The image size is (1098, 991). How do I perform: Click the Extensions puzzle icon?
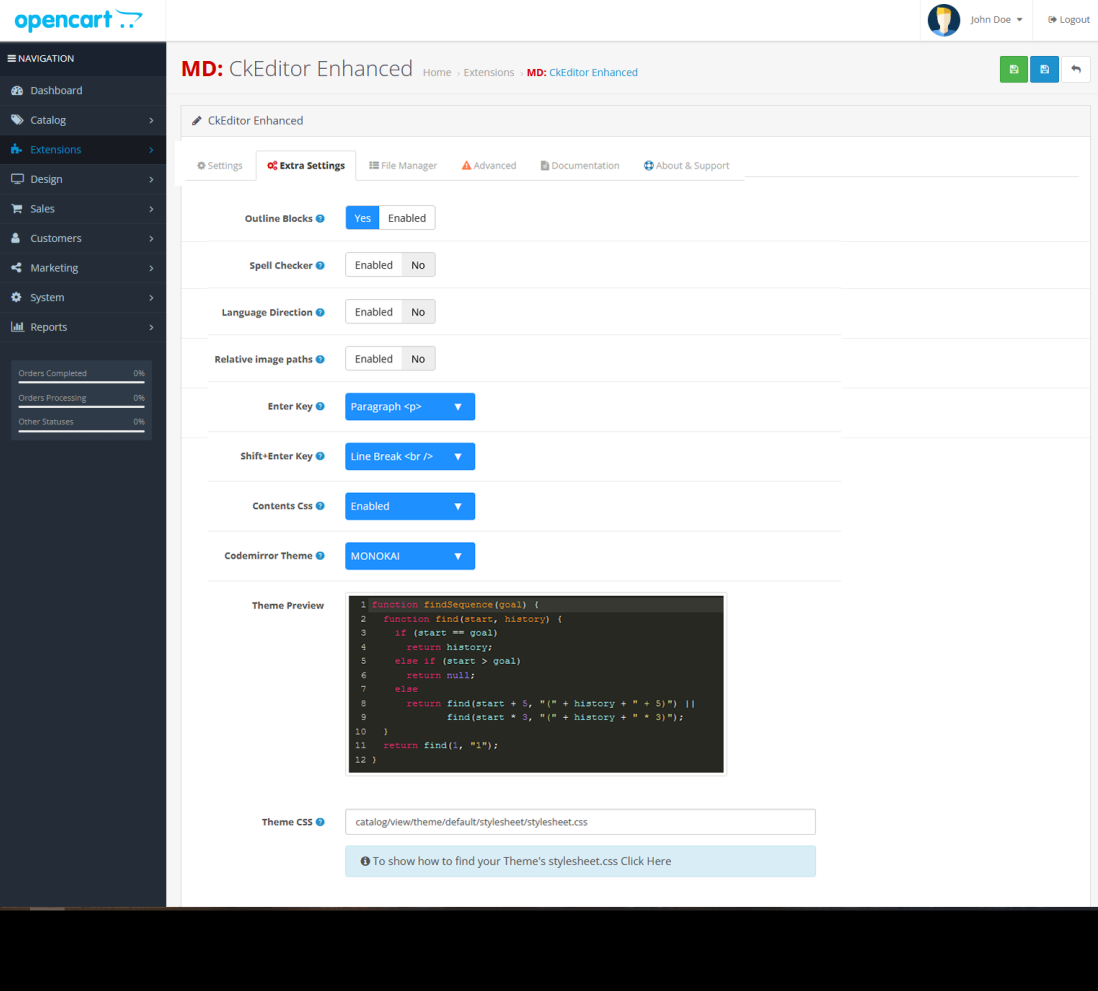click(x=17, y=149)
